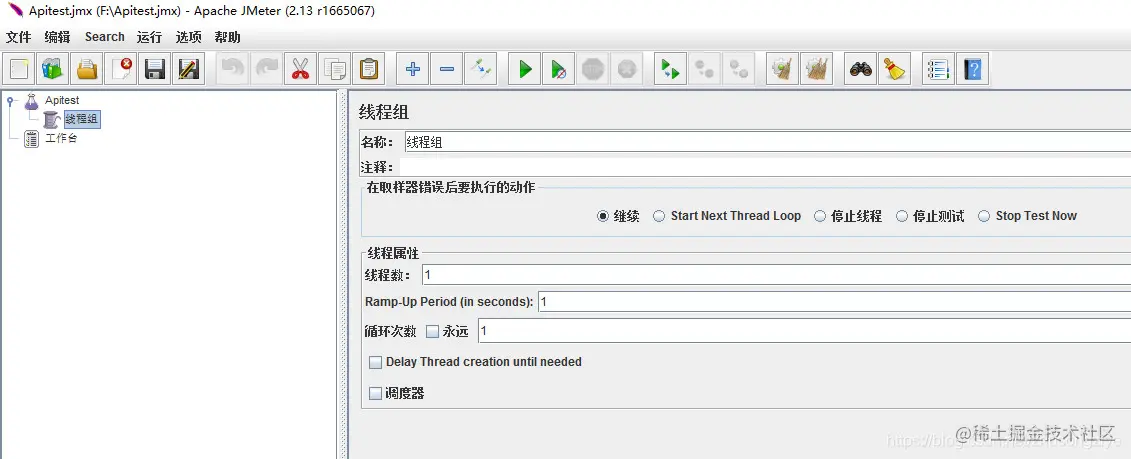Start the test with green Play icon
This screenshot has width=1131, height=459.
524,69
